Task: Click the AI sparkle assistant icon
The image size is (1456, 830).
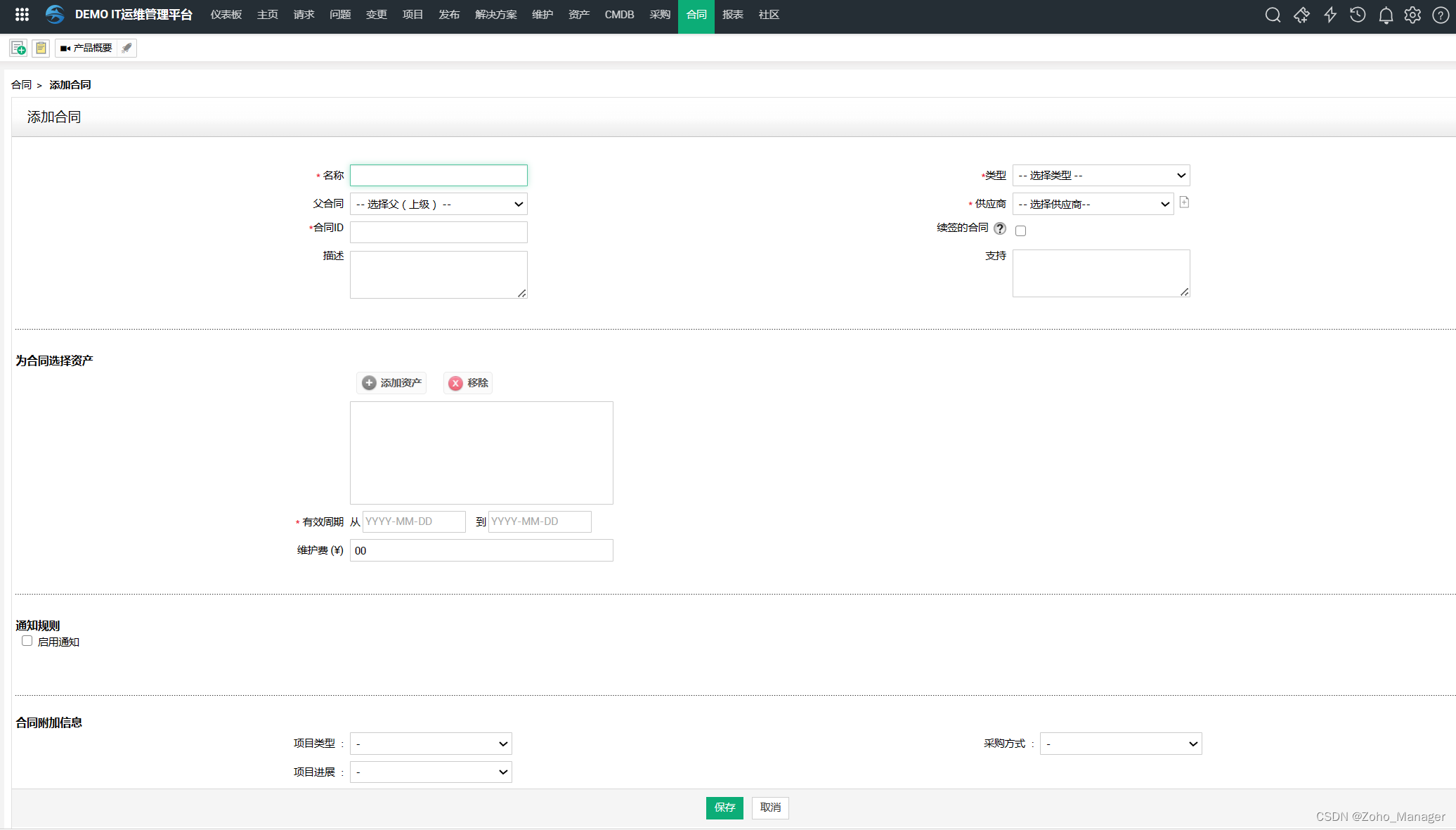Action: (1301, 15)
